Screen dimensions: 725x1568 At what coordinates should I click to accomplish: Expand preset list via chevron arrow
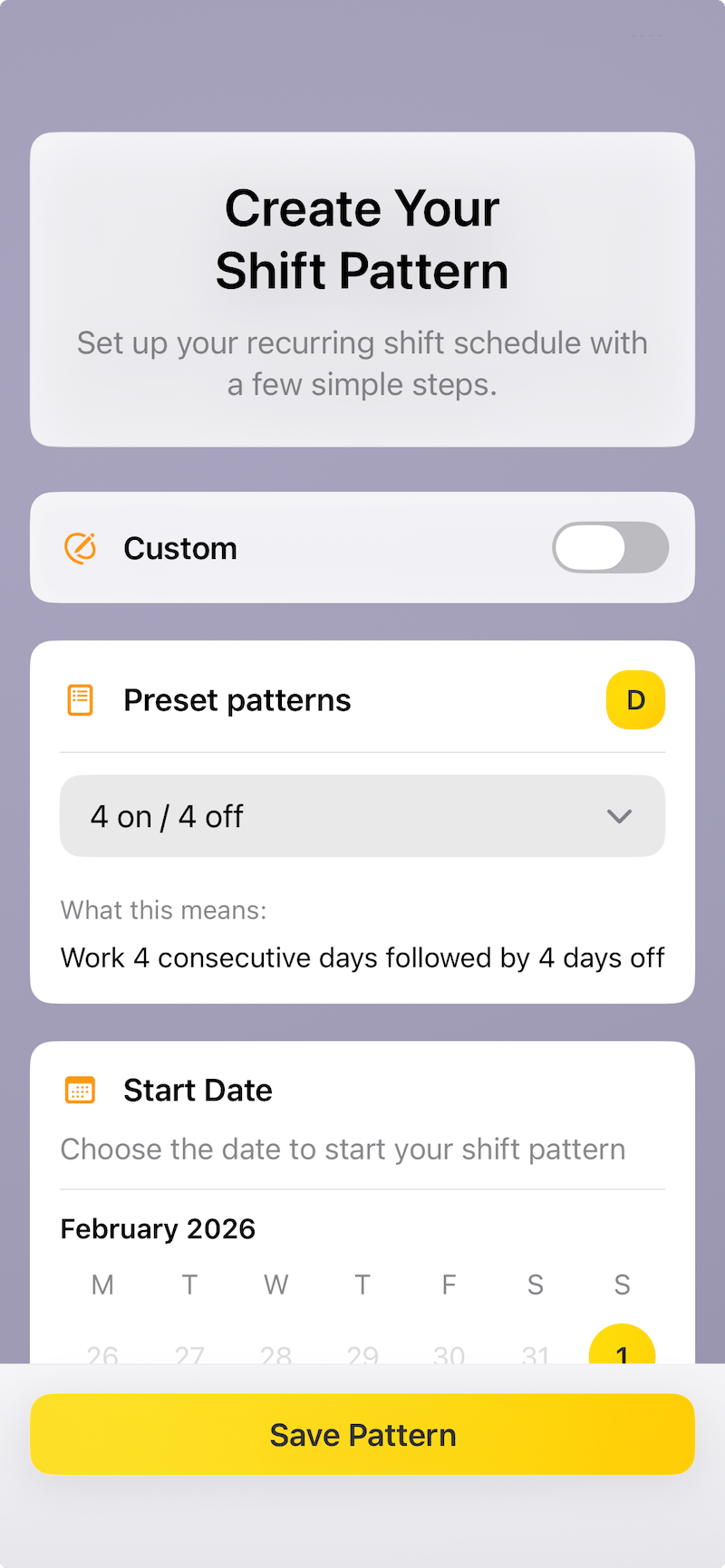click(x=619, y=816)
